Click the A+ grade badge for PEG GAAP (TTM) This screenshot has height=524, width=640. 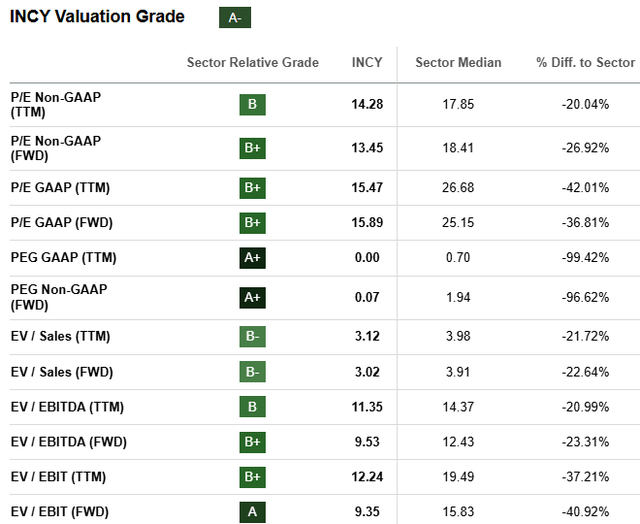[252, 258]
